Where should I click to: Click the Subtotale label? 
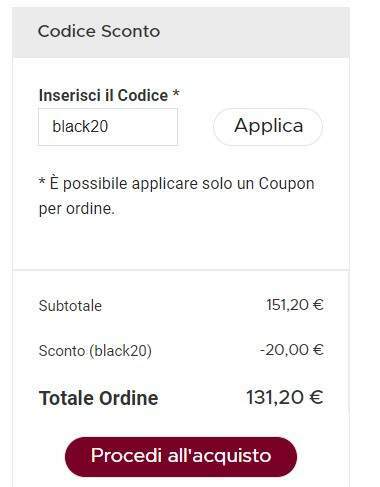[x=70, y=306]
